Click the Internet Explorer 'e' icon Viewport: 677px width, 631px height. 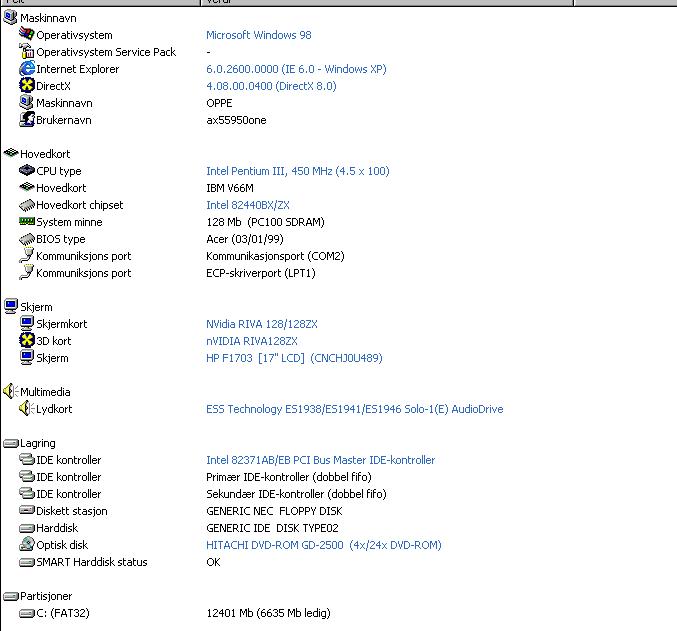coord(26,68)
